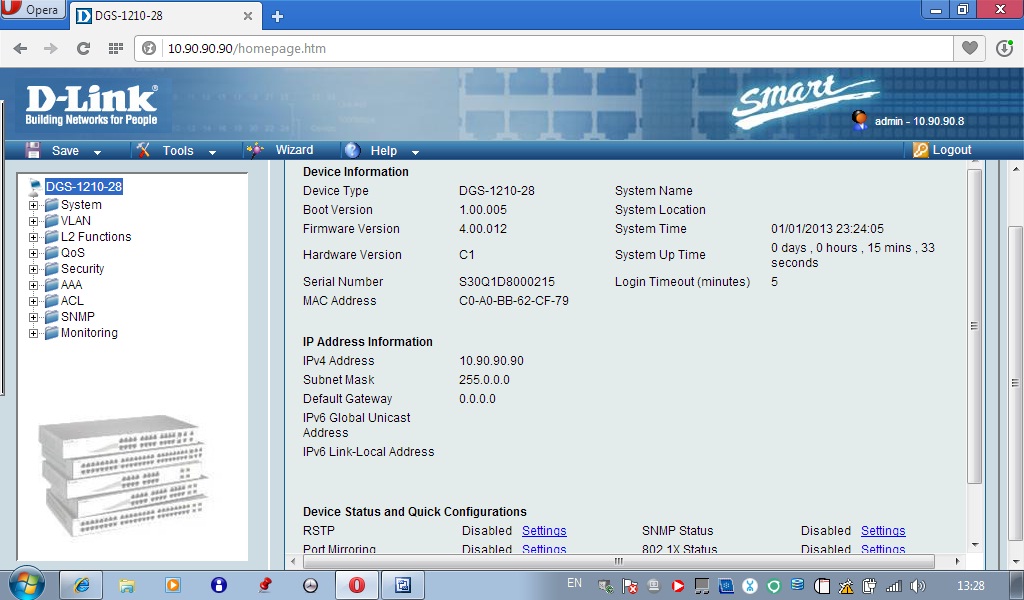Click the Wizard wand icon

(x=255, y=150)
